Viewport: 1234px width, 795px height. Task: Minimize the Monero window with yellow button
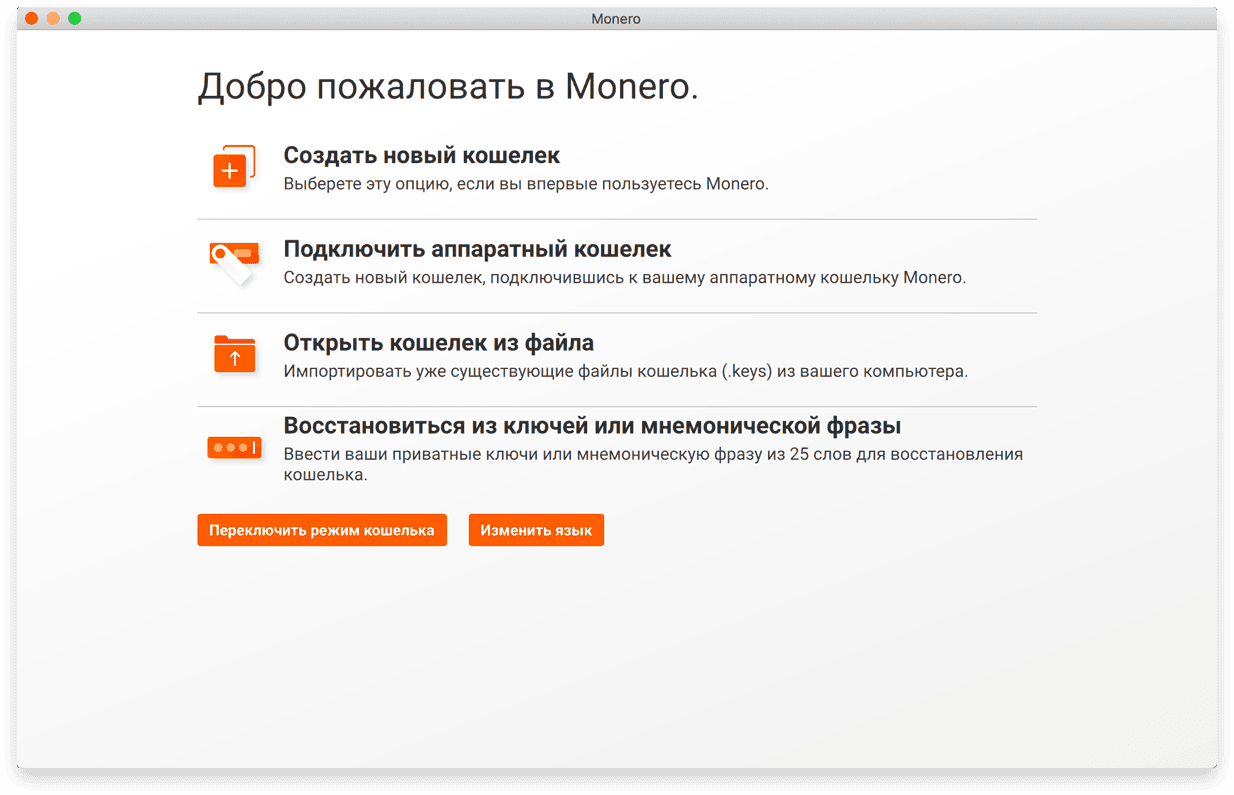[53, 19]
